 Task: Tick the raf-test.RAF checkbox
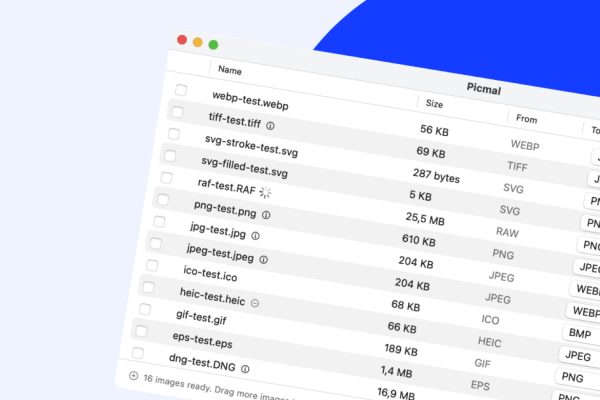point(166,178)
